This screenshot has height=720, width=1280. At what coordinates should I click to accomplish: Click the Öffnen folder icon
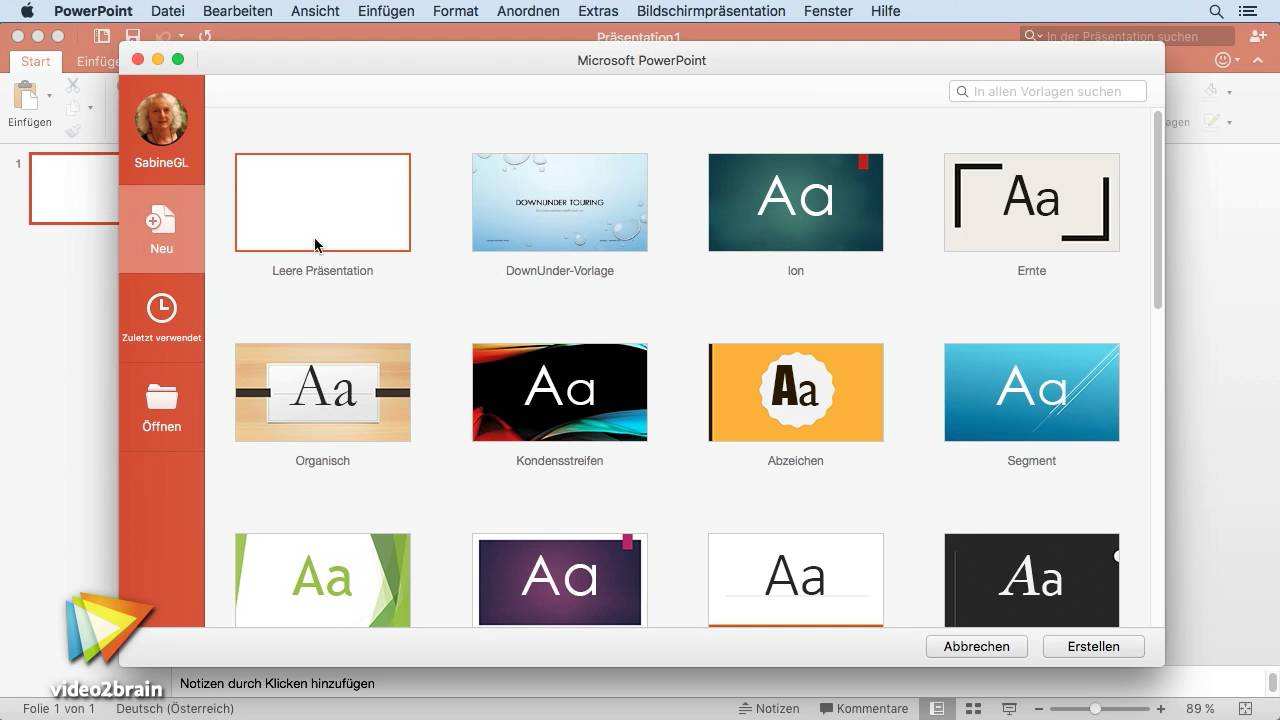click(x=161, y=397)
